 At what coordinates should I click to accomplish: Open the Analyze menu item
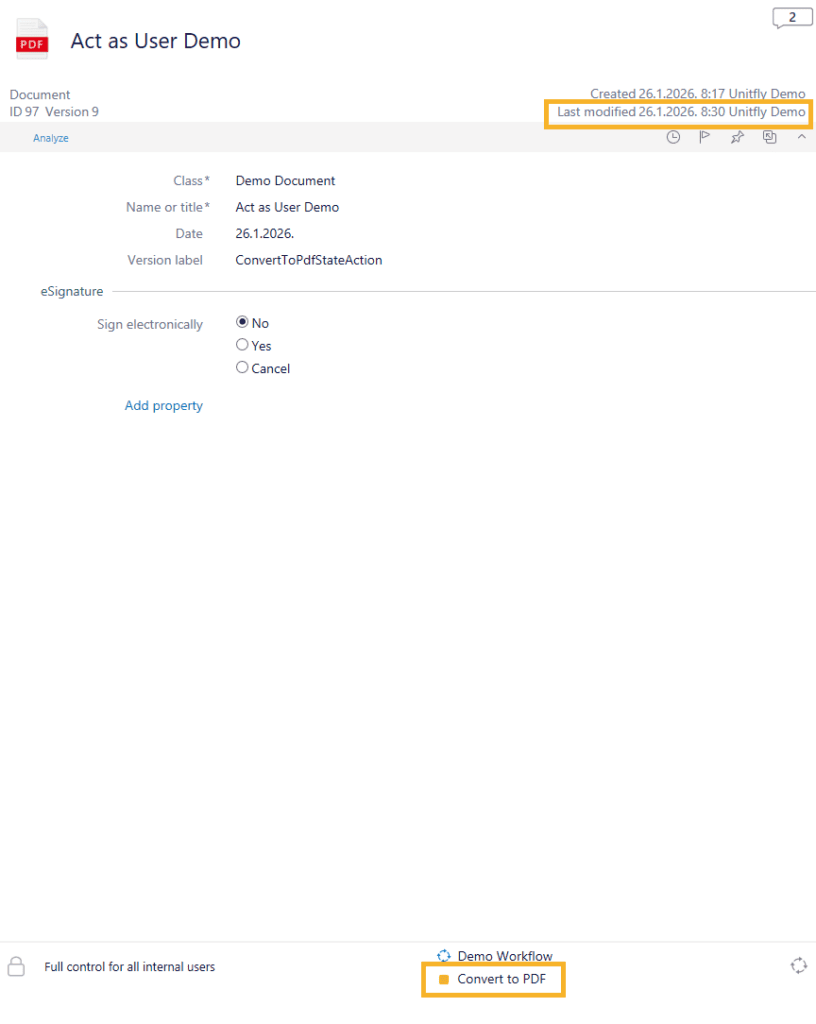coord(51,138)
